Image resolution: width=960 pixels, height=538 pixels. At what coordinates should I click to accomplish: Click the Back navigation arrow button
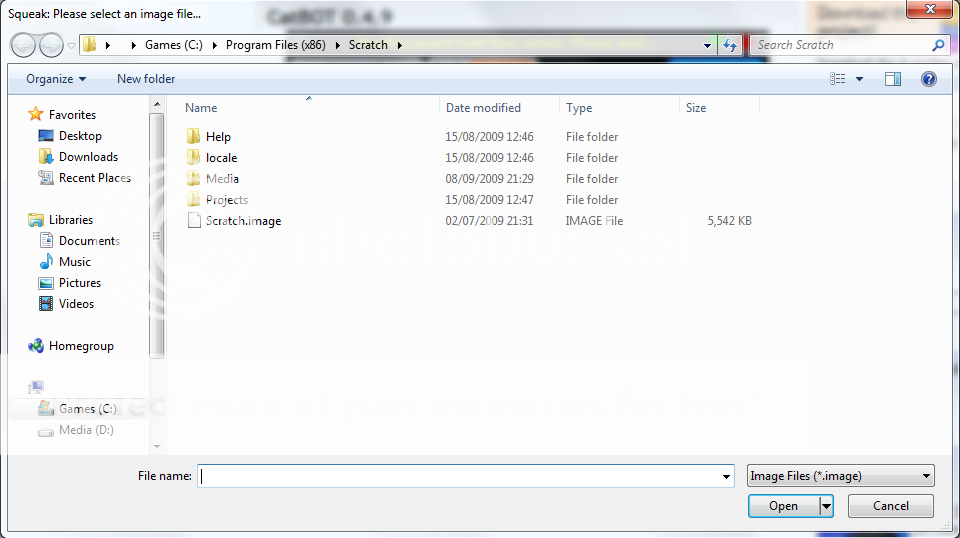click(x=24, y=45)
